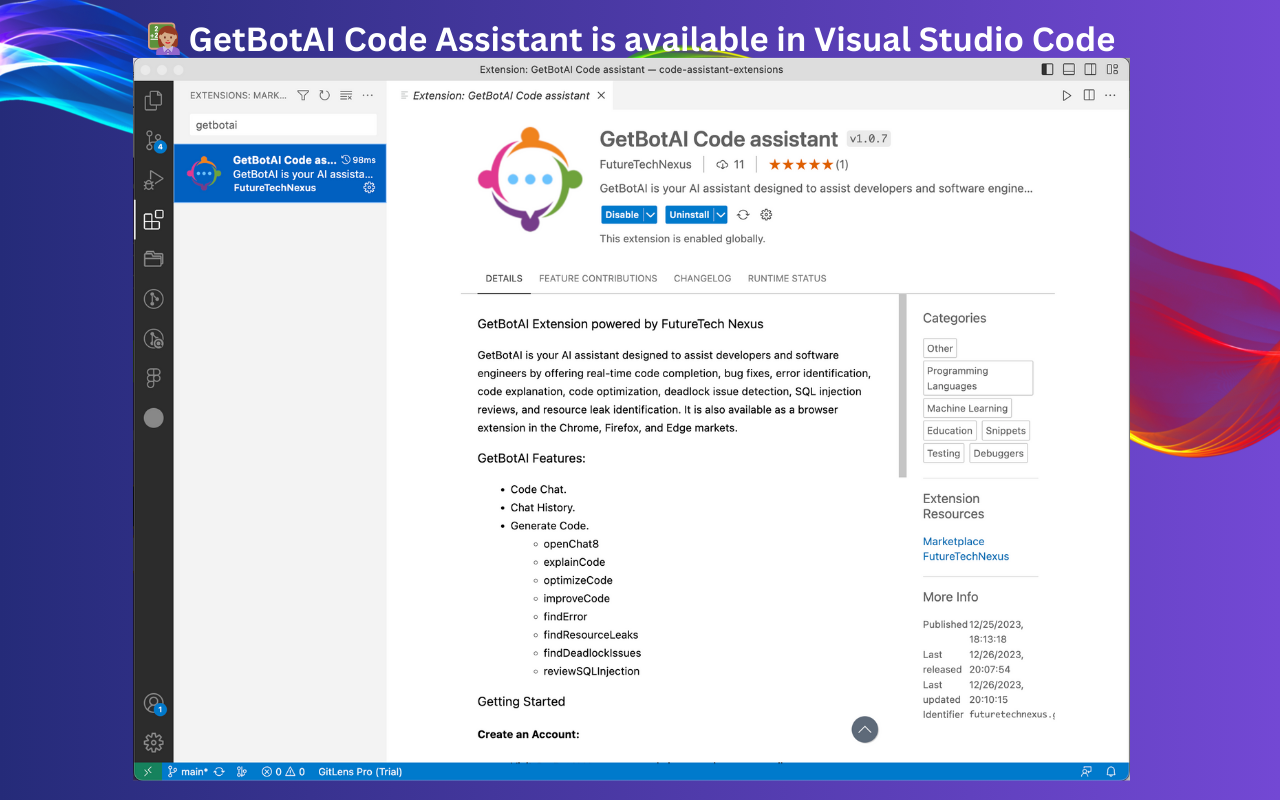Click the v1.0.7 version badge
This screenshot has width=1280, height=800.
click(868, 139)
